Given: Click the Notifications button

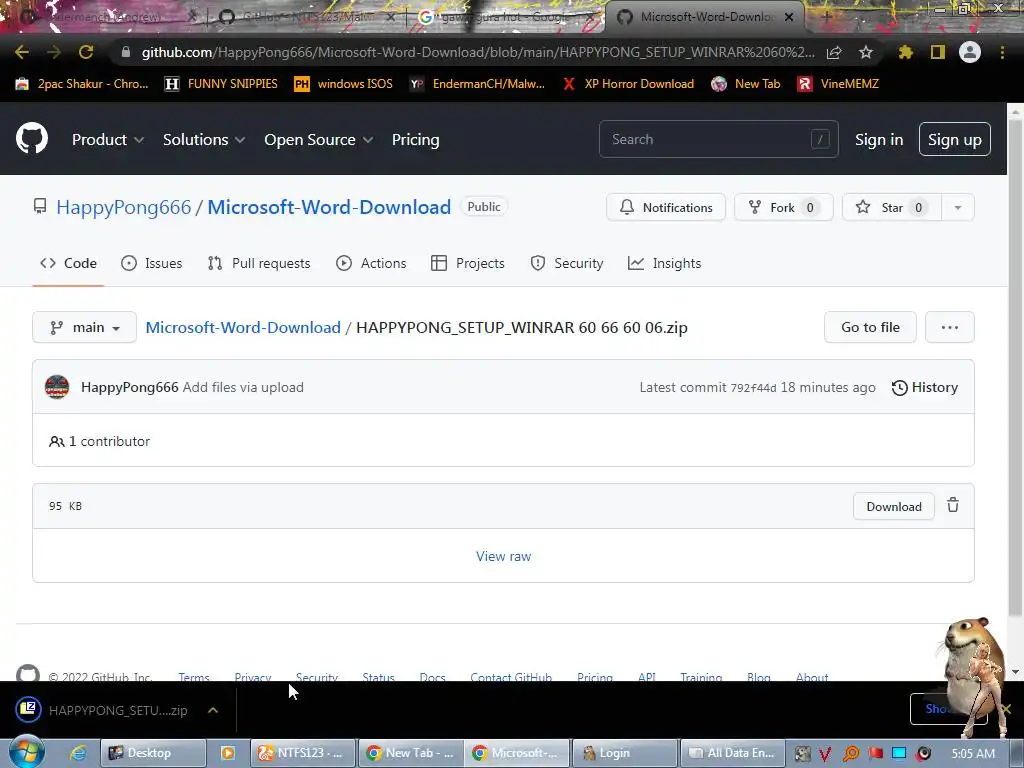Looking at the screenshot, I should [665, 207].
